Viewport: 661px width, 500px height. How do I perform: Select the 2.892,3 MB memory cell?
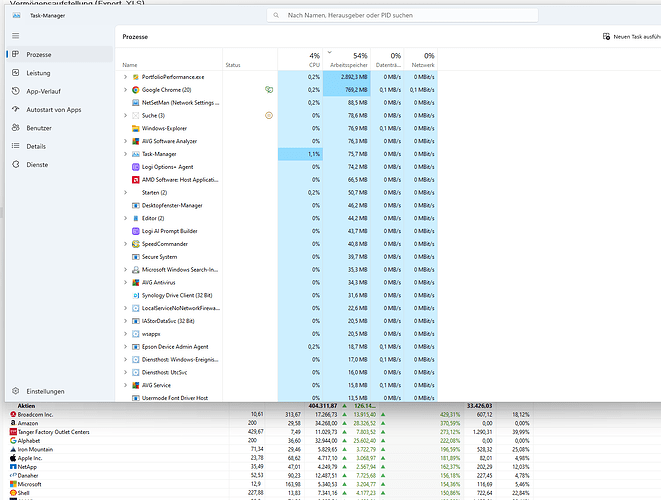347,77
